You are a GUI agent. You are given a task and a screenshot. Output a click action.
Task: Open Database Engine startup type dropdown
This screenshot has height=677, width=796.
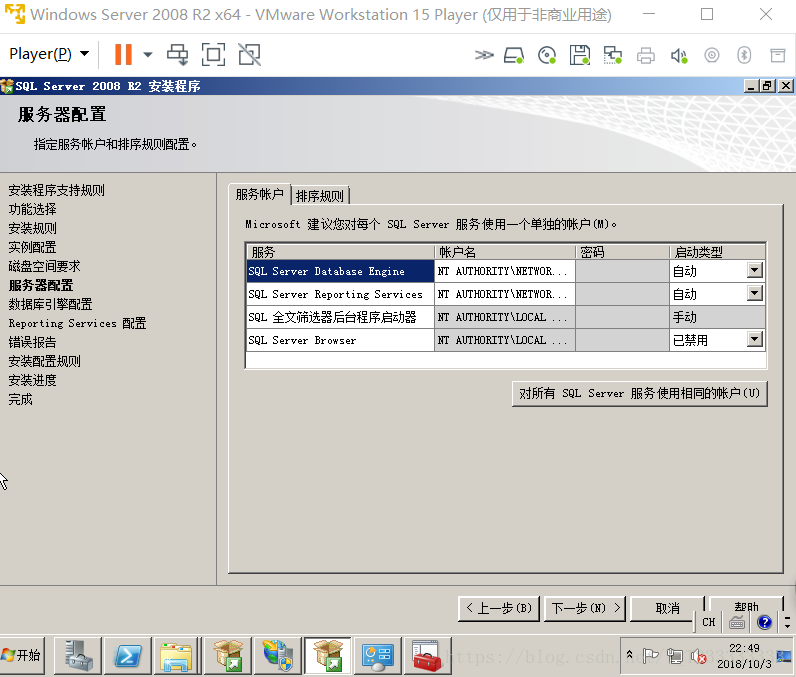pos(755,270)
